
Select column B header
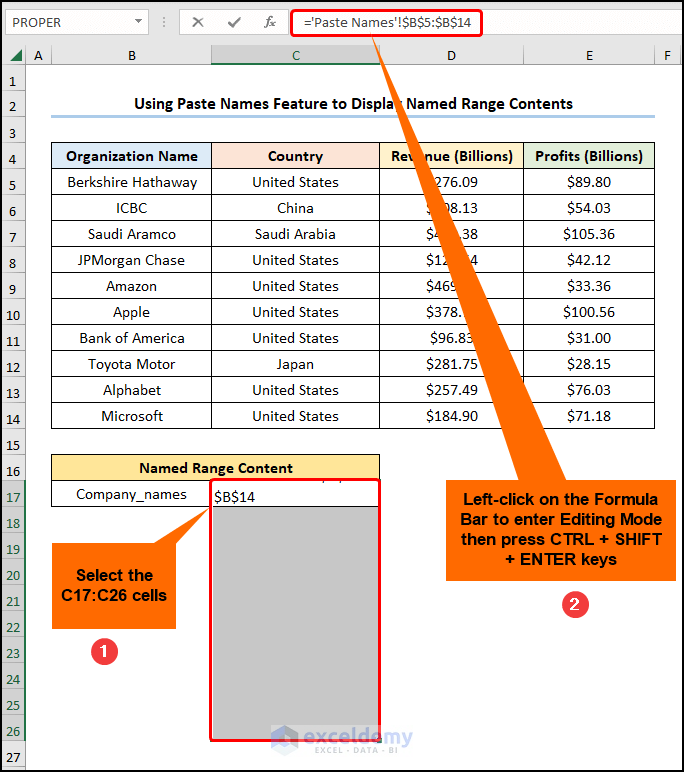click(131, 56)
